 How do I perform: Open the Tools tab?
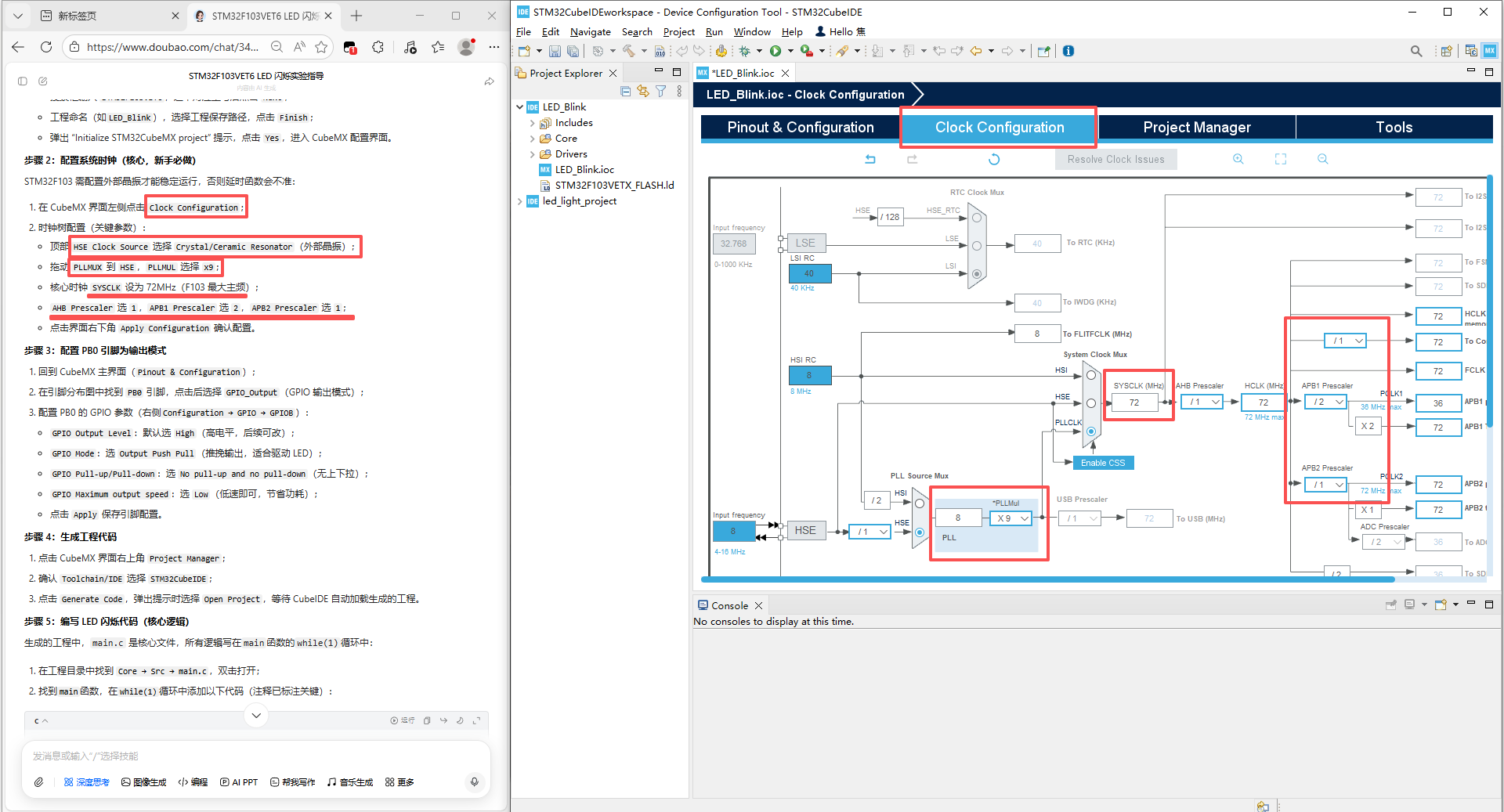pyautogui.click(x=1394, y=128)
